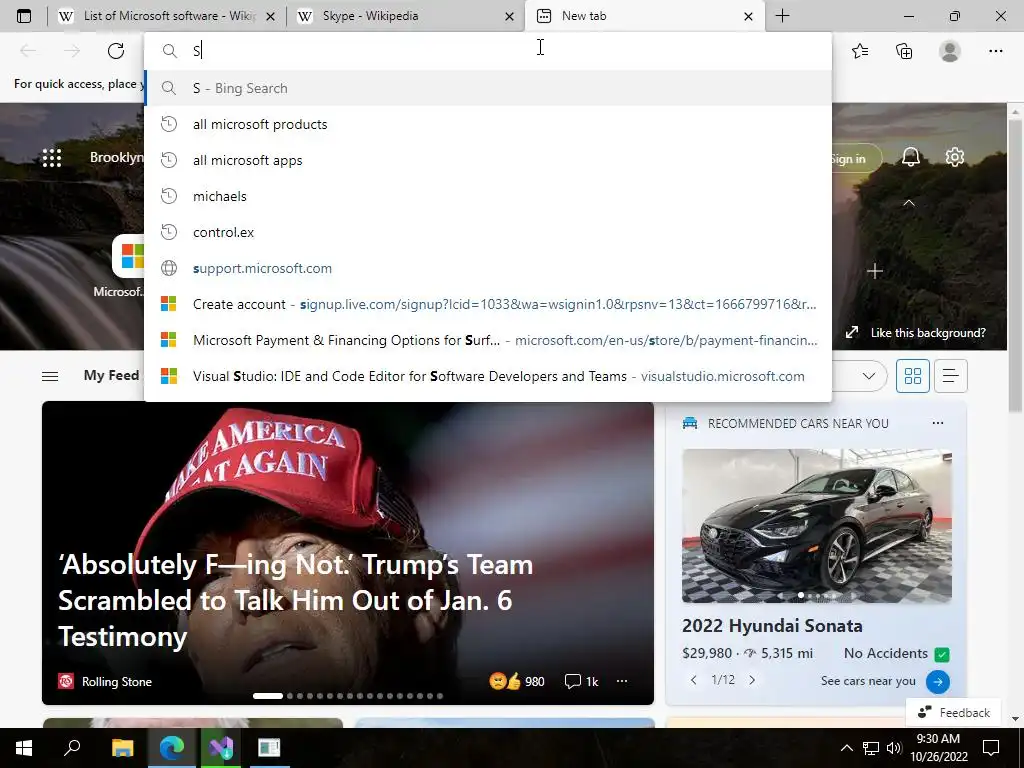Switch to Skype - Wikipedia tab
The height and width of the screenshot is (768, 1024).
click(406, 16)
